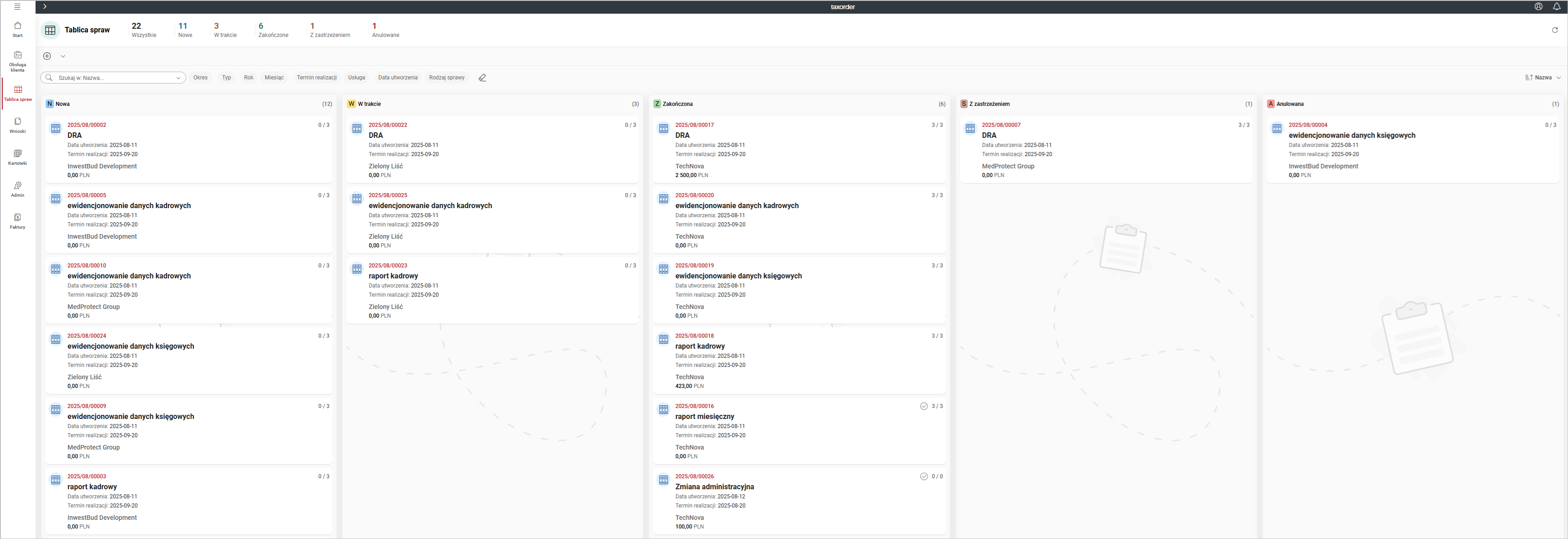Select the Nowe status tab
The height and width of the screenshot is (539, 1568).
[185, 30]
